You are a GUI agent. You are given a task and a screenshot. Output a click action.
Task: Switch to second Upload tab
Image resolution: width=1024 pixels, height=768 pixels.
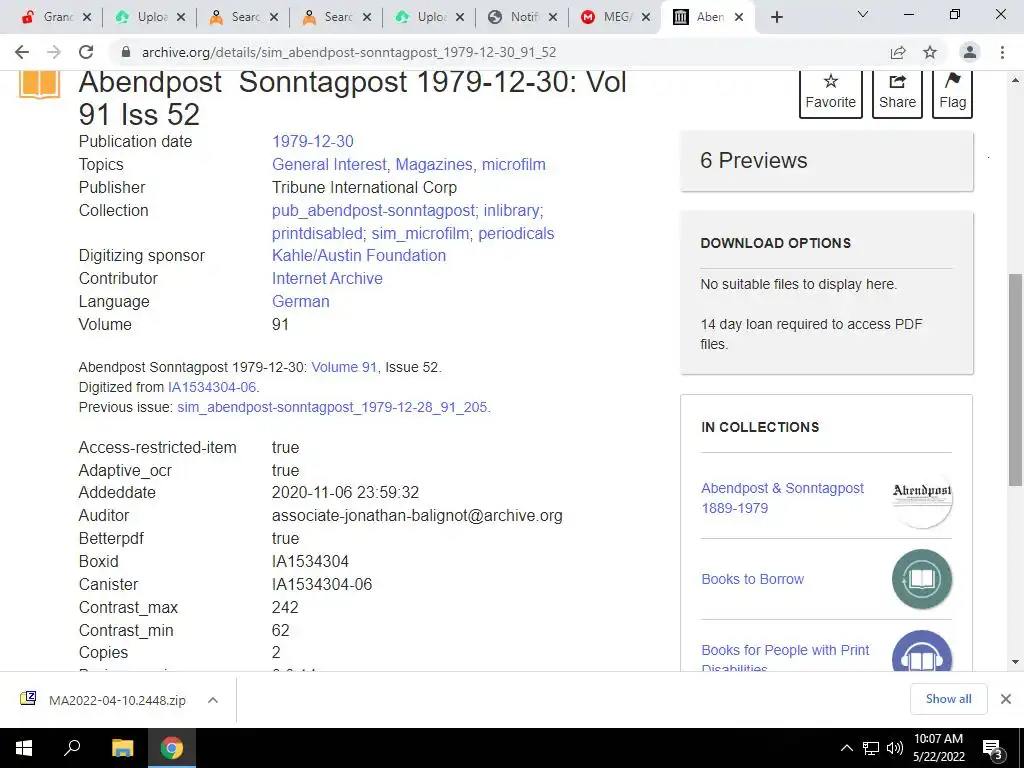coord(421,17)
